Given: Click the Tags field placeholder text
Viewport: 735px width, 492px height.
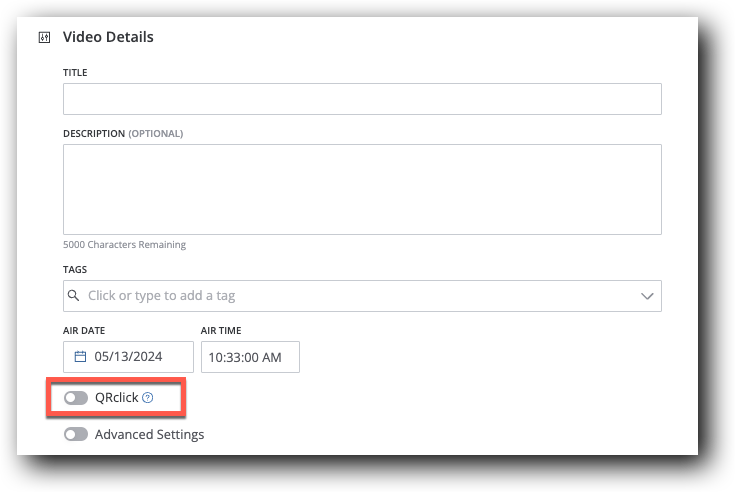Looking at the screenshot, I should point(162,296).
